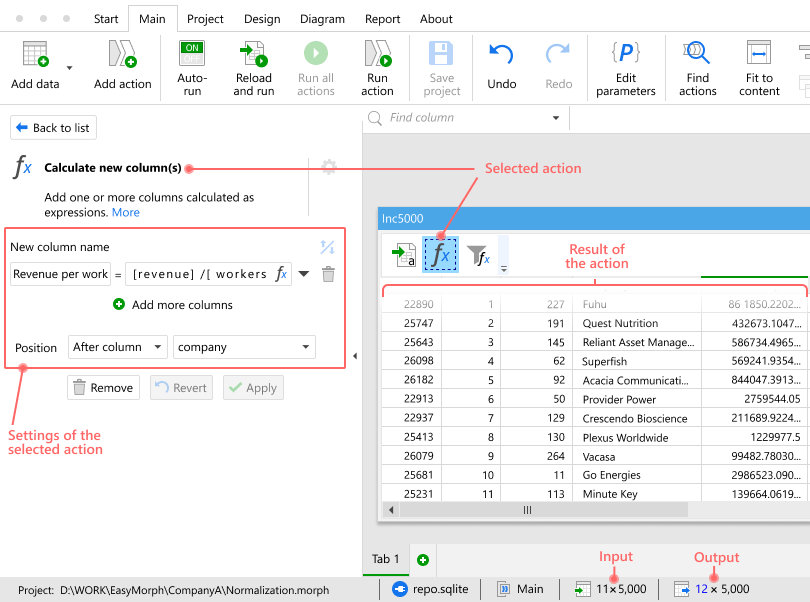Open the Add data dropdown arrow
The height and width of the screenshot is (602, 810).
pos(69,68)
